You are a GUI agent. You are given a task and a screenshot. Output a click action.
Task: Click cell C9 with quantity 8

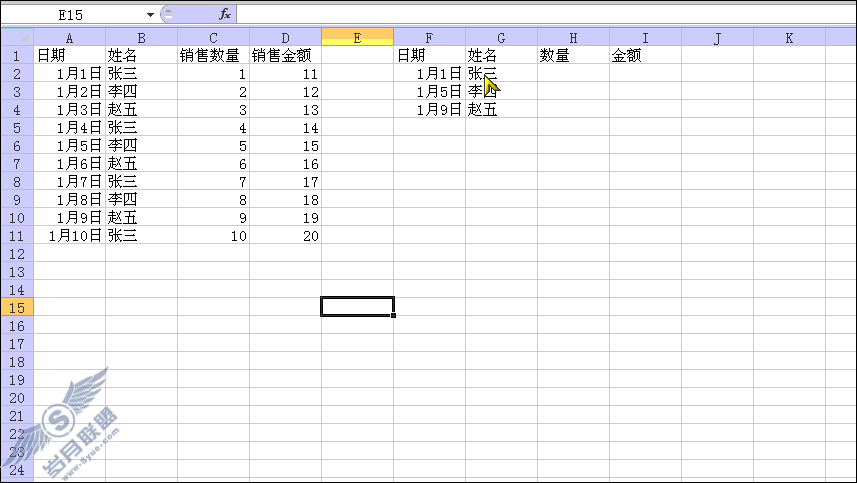(x=214, y=199)
